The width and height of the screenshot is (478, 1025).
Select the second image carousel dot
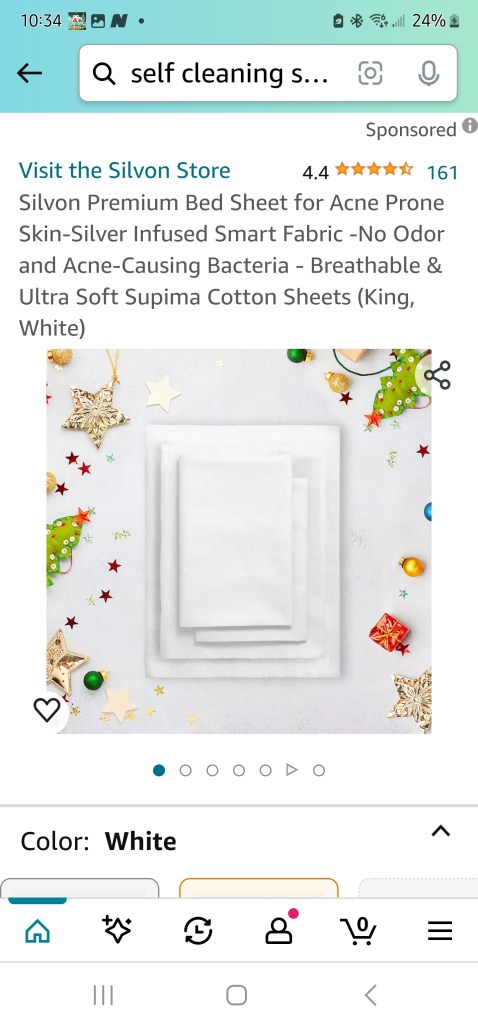point(186,771)
